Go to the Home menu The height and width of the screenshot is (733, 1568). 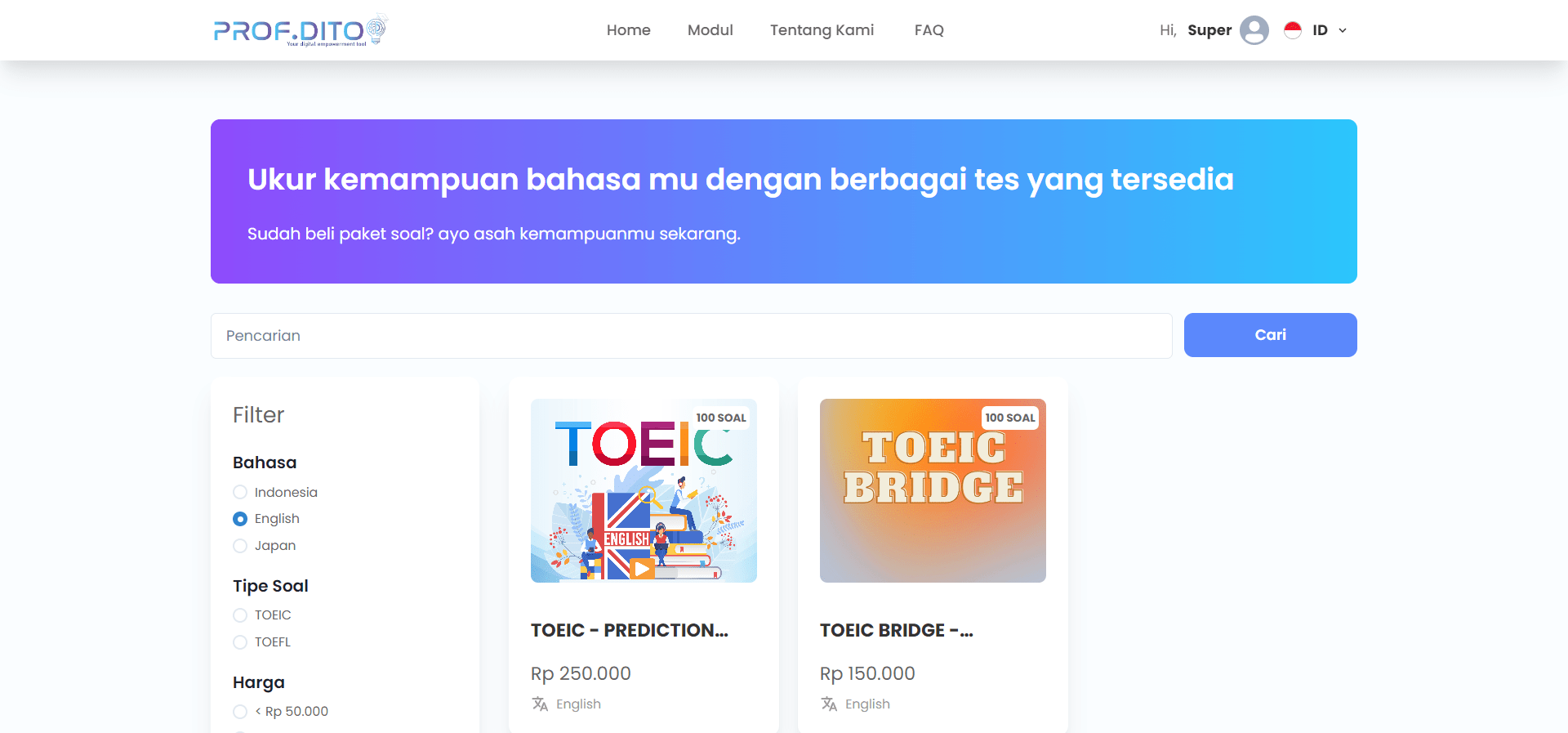(x=629, y=30)
